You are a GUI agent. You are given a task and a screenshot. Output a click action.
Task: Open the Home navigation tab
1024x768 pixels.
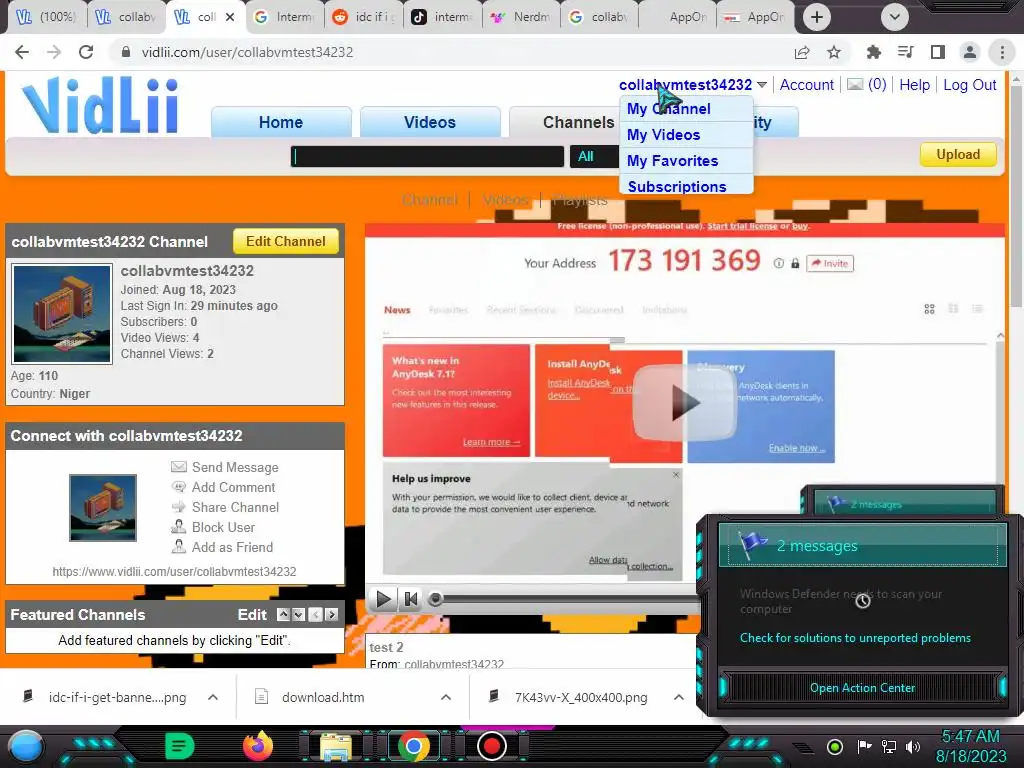point(281,122)
